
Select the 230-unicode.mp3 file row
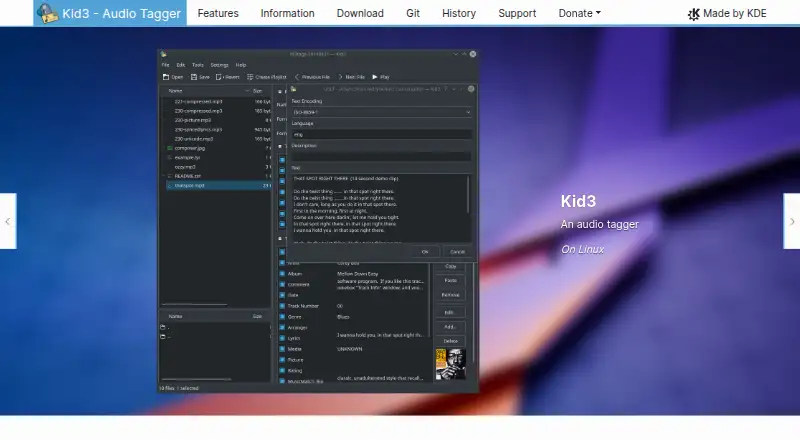(x=218, y=139)
